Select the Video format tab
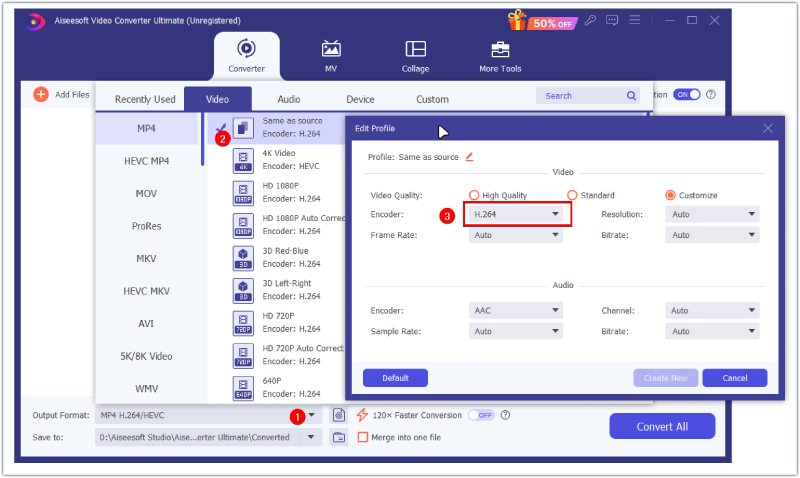Viewport: 800px width, 478px height. point(217,99)
